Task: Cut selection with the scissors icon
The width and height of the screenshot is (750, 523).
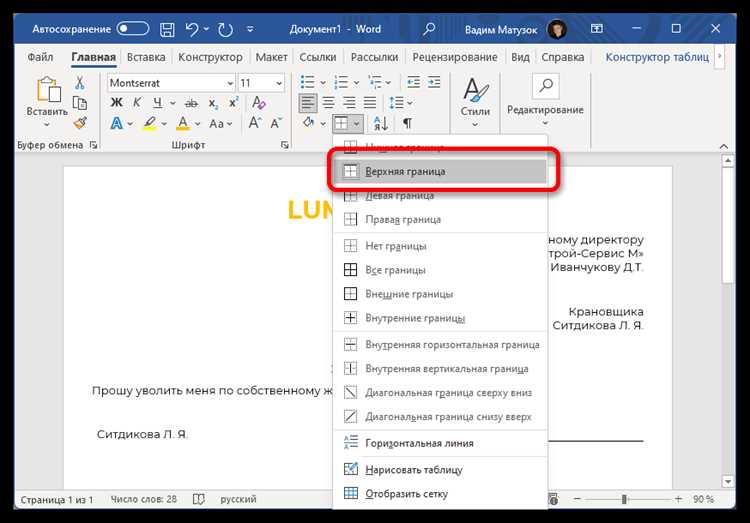Action: (x=80, y=83)
